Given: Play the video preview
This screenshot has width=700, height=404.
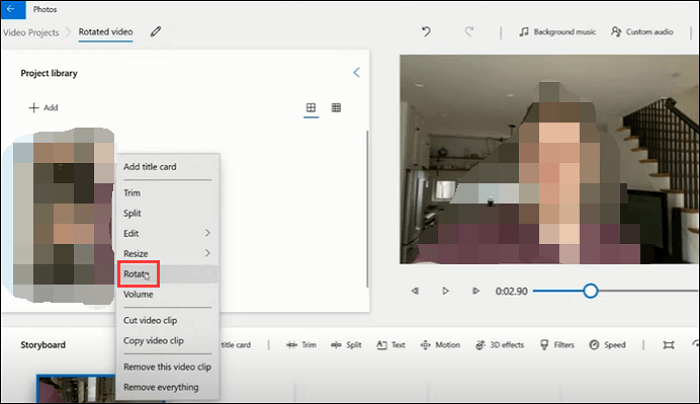Looking at the screenshot, I should (446, 291).
